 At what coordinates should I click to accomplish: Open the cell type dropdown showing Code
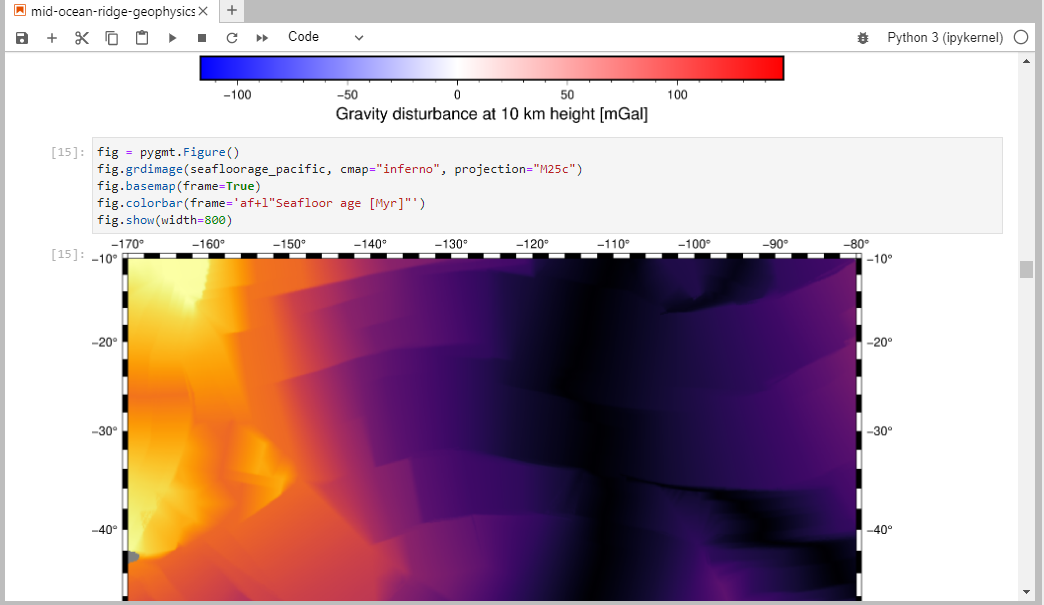tap(326, 37)
